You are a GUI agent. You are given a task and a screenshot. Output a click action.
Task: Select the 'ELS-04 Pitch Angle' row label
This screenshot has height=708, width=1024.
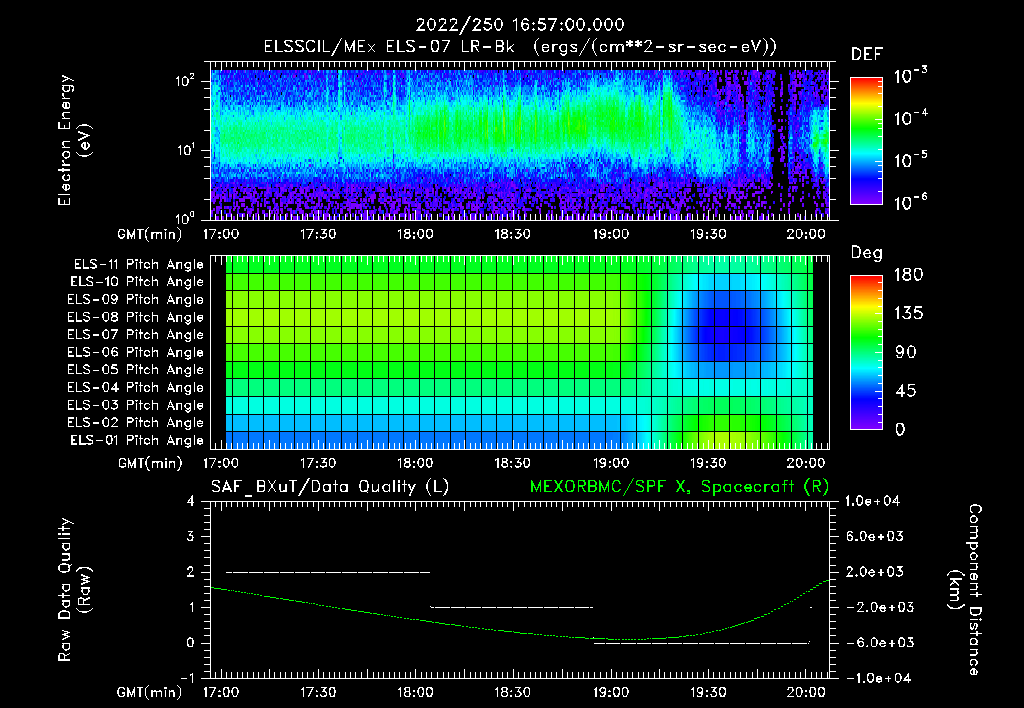tap(136, 387)
